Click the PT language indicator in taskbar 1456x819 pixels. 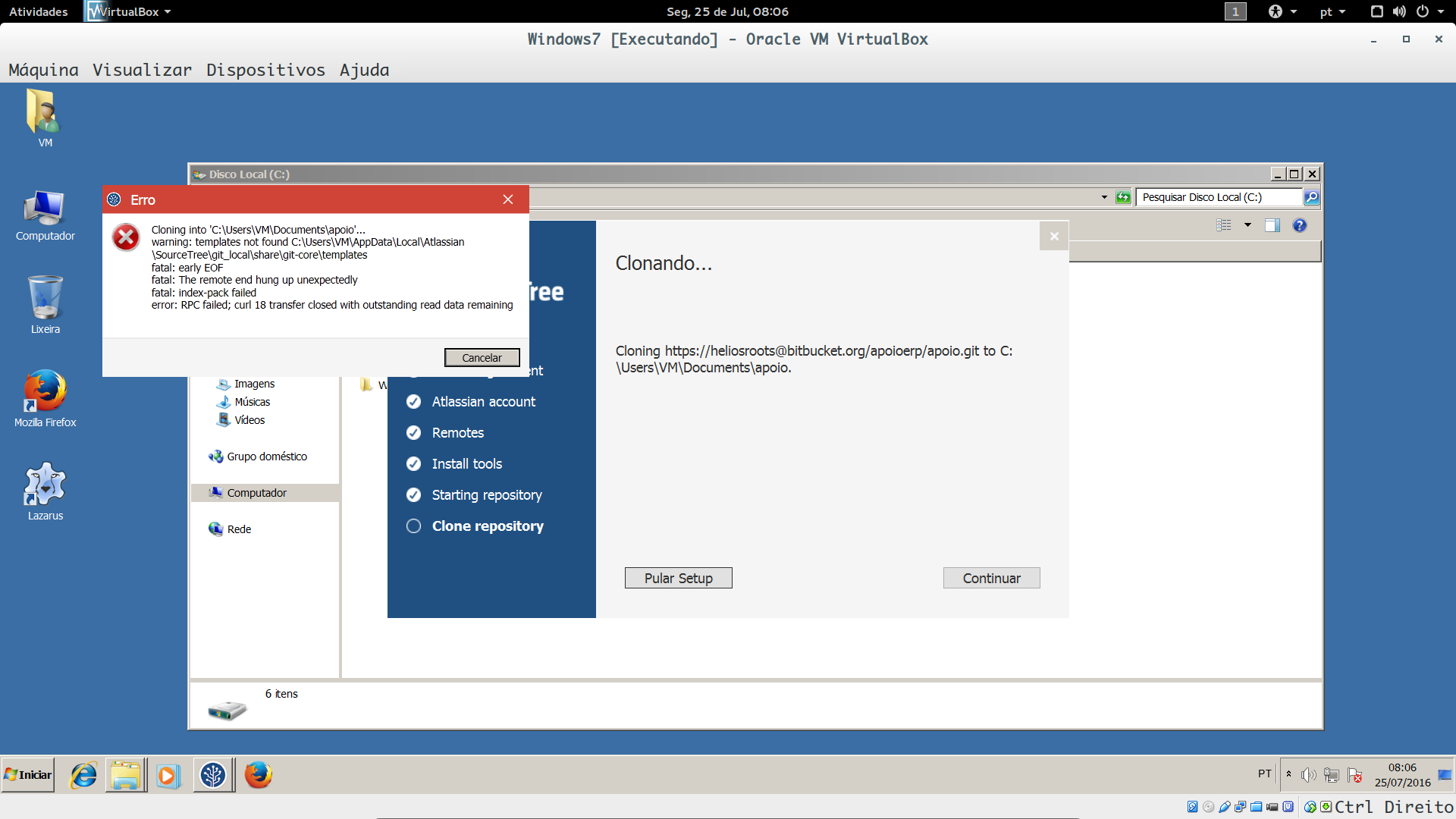coord(1264,774)
